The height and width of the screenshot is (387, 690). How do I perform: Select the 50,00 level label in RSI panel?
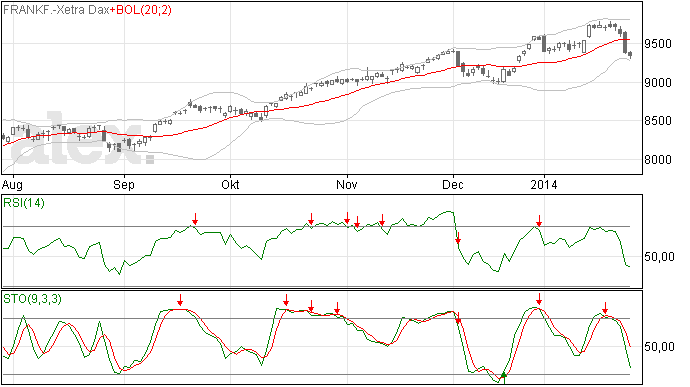[659, 257]
